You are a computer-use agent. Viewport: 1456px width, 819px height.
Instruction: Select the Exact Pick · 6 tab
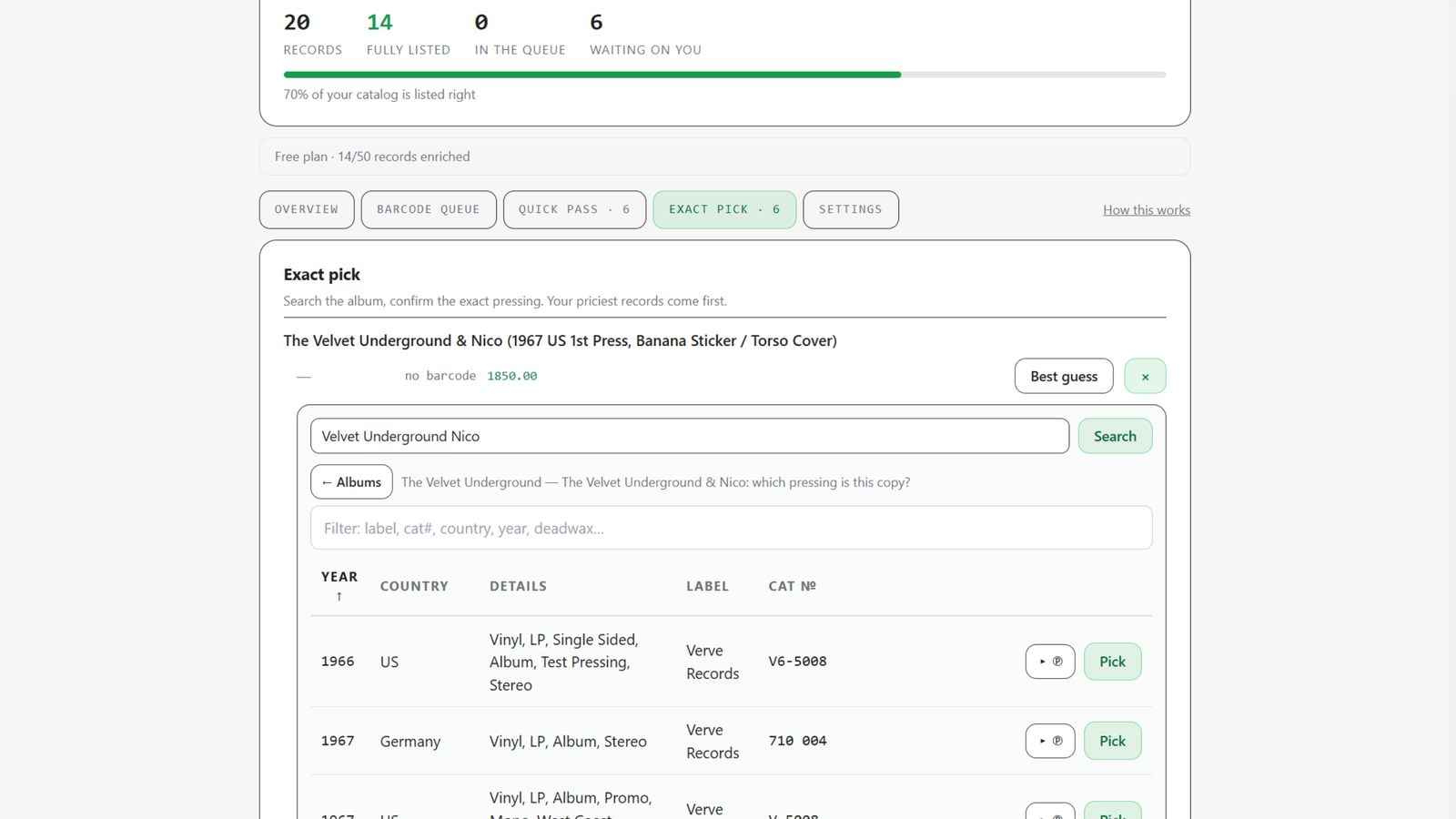[724, 209]
